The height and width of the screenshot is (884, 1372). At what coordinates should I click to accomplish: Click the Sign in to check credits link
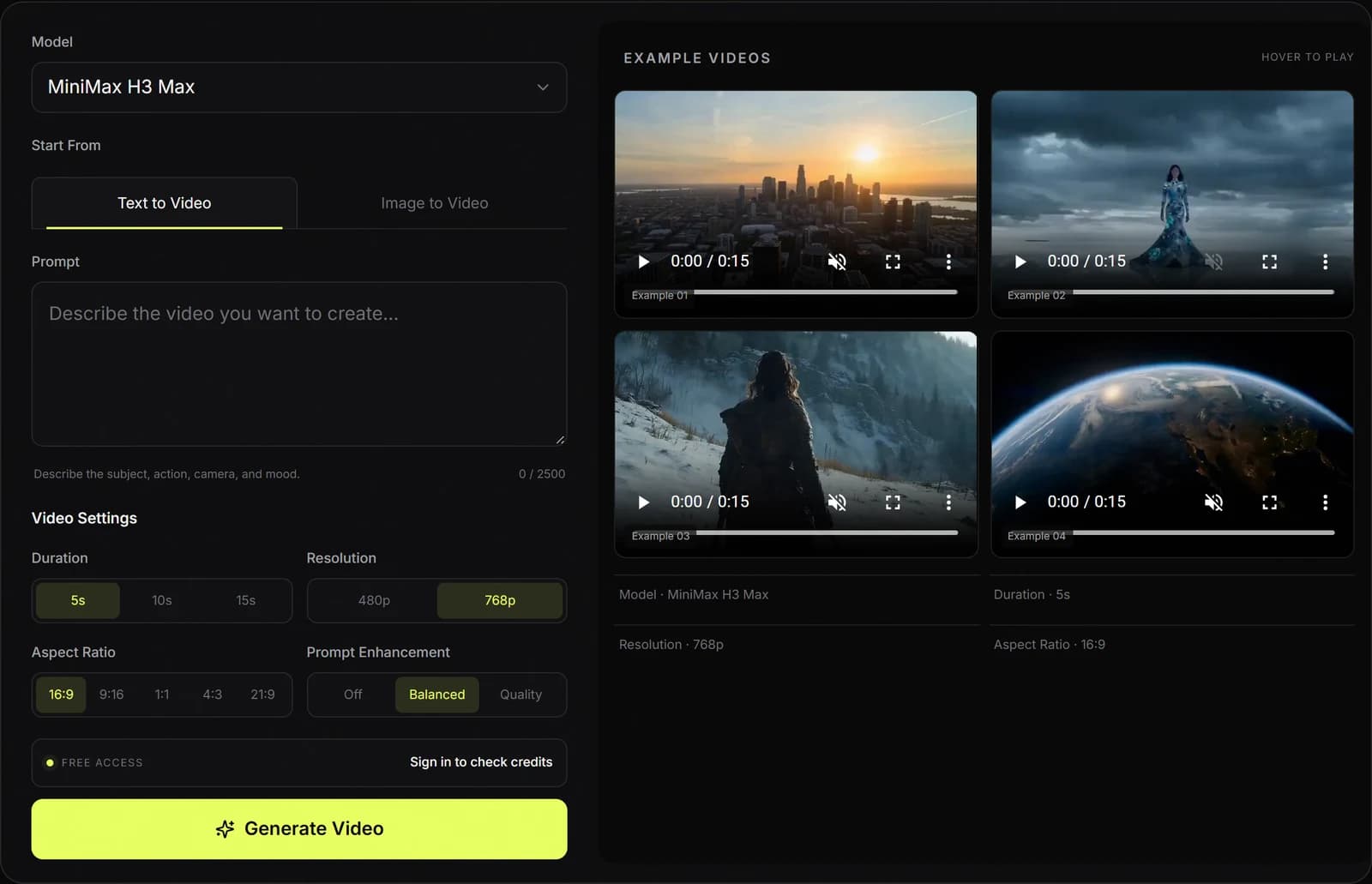coord(481,762)
